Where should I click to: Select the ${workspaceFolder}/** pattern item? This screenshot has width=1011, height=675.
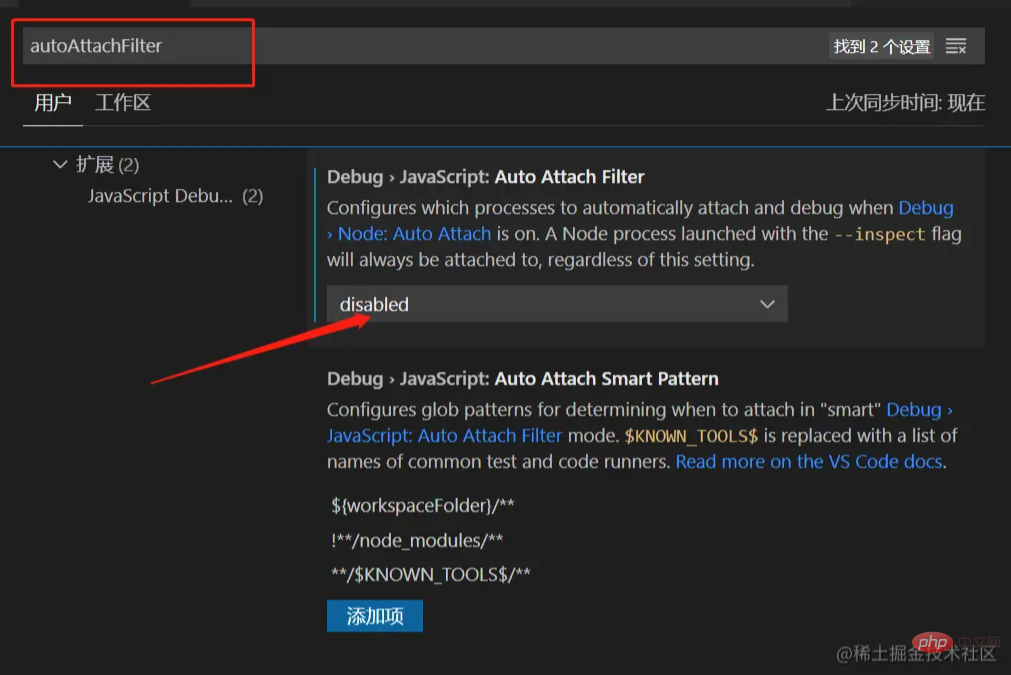coord(422,505)
